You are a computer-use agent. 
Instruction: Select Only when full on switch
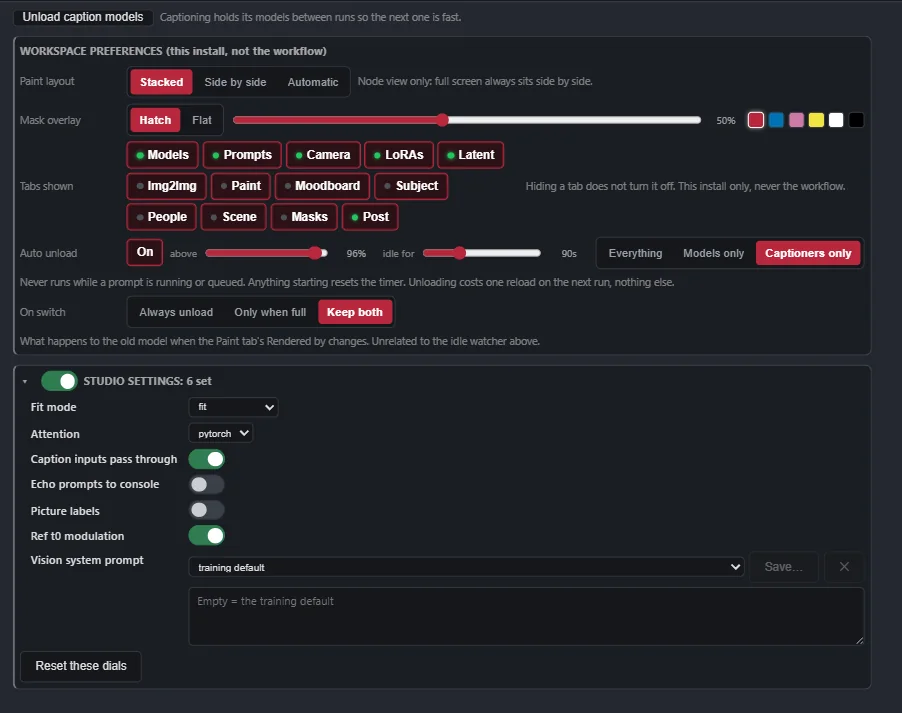tap(270, 312)
